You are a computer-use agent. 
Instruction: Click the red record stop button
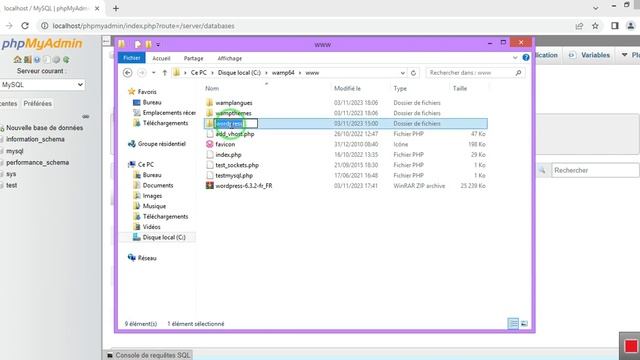pos(631,346)
